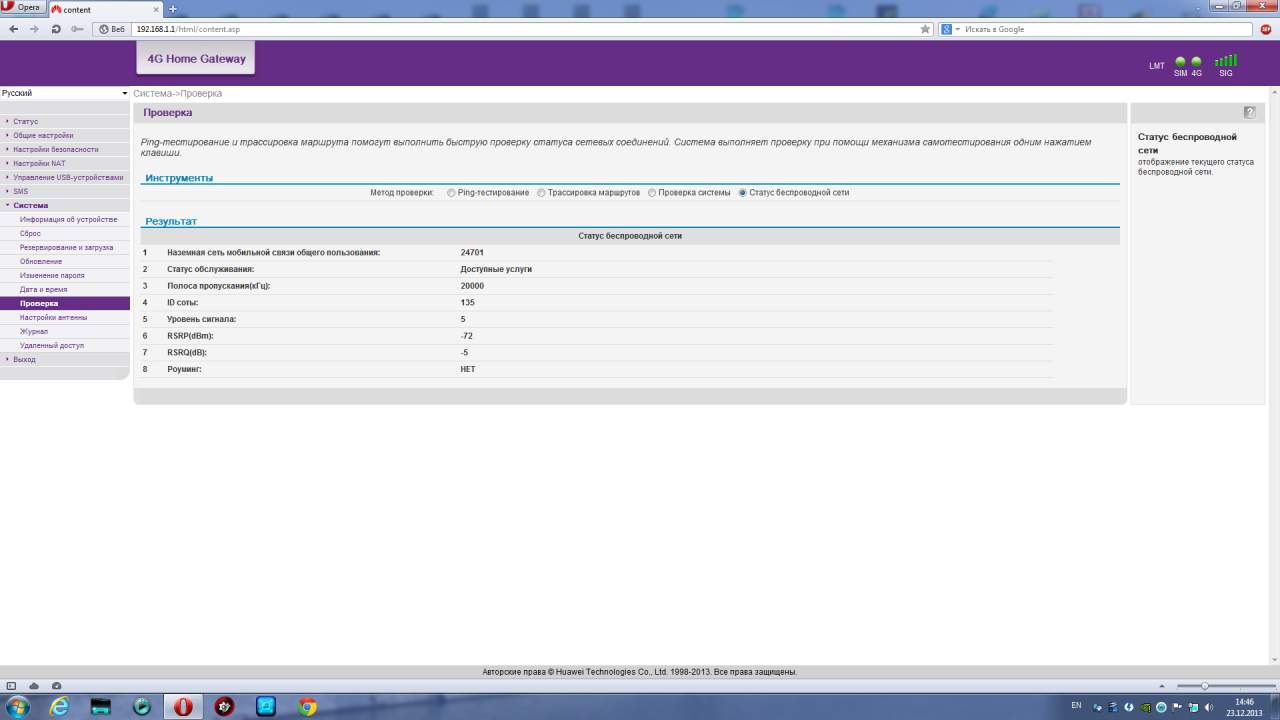Select the active 'Проверка' sidebar item

point(65,303)
